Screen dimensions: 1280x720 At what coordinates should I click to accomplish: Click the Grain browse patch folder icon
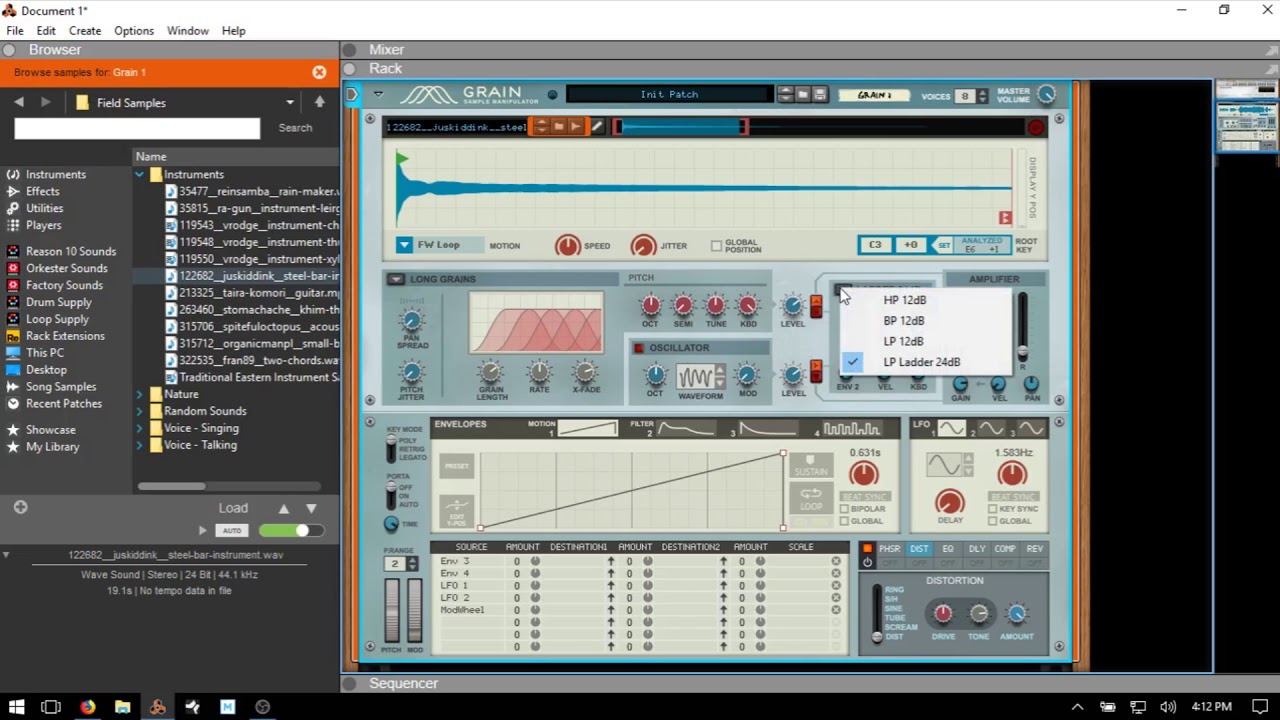tap(803, 95)
